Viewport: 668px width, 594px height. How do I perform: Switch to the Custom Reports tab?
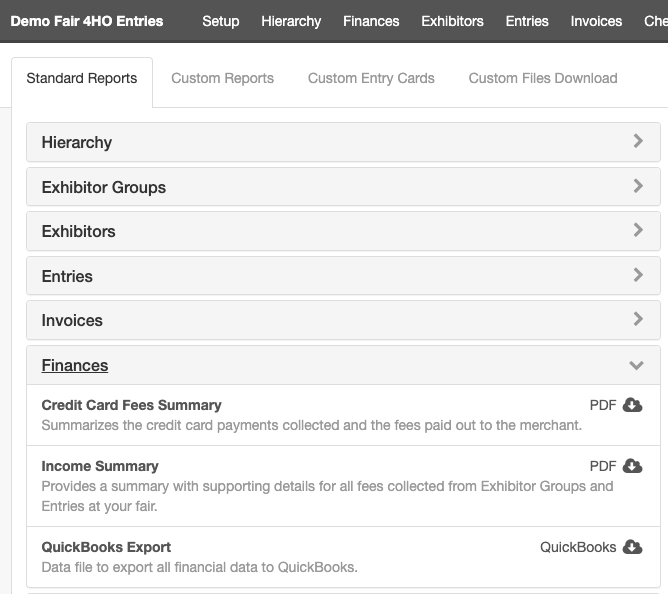222,78
